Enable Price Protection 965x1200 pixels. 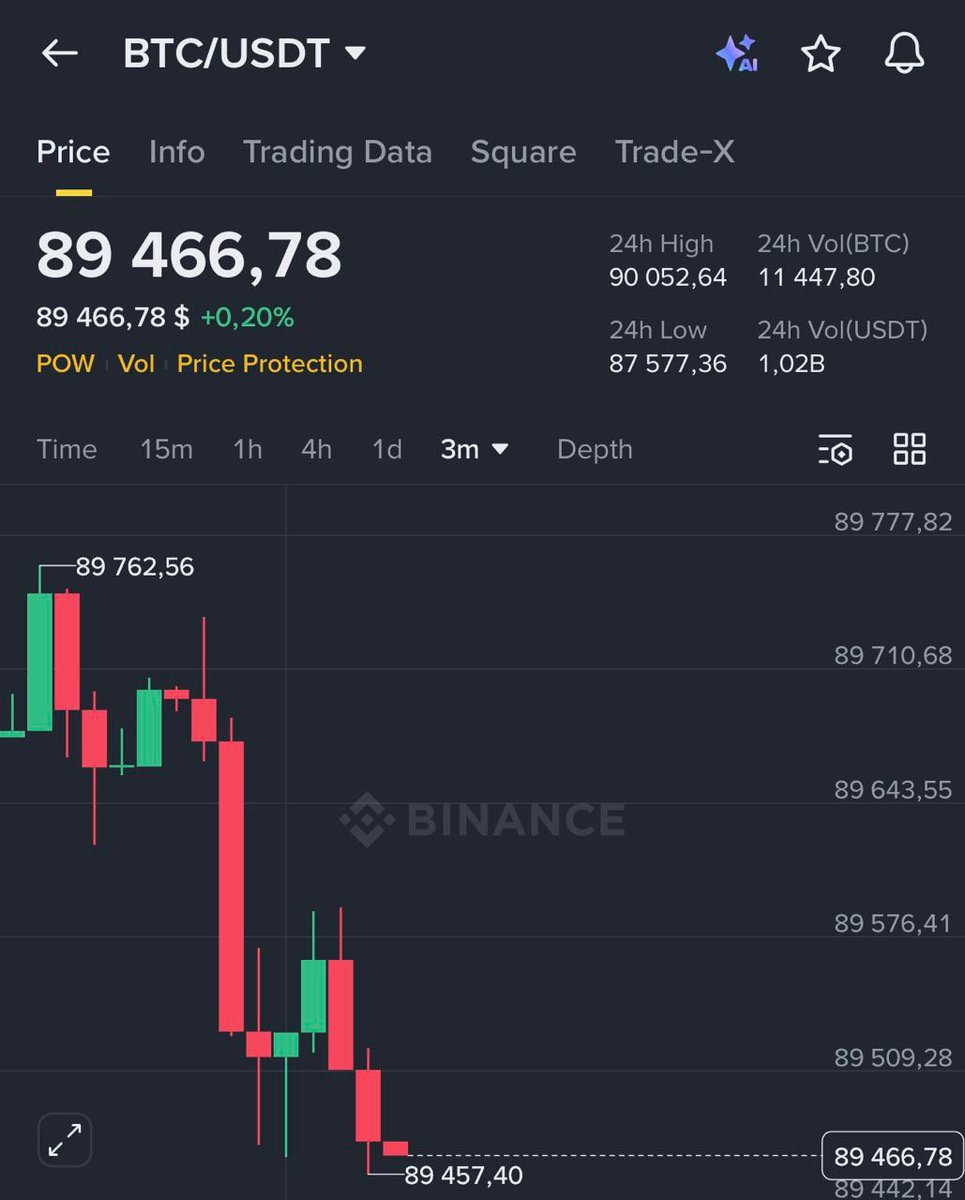tap(269, 364)
